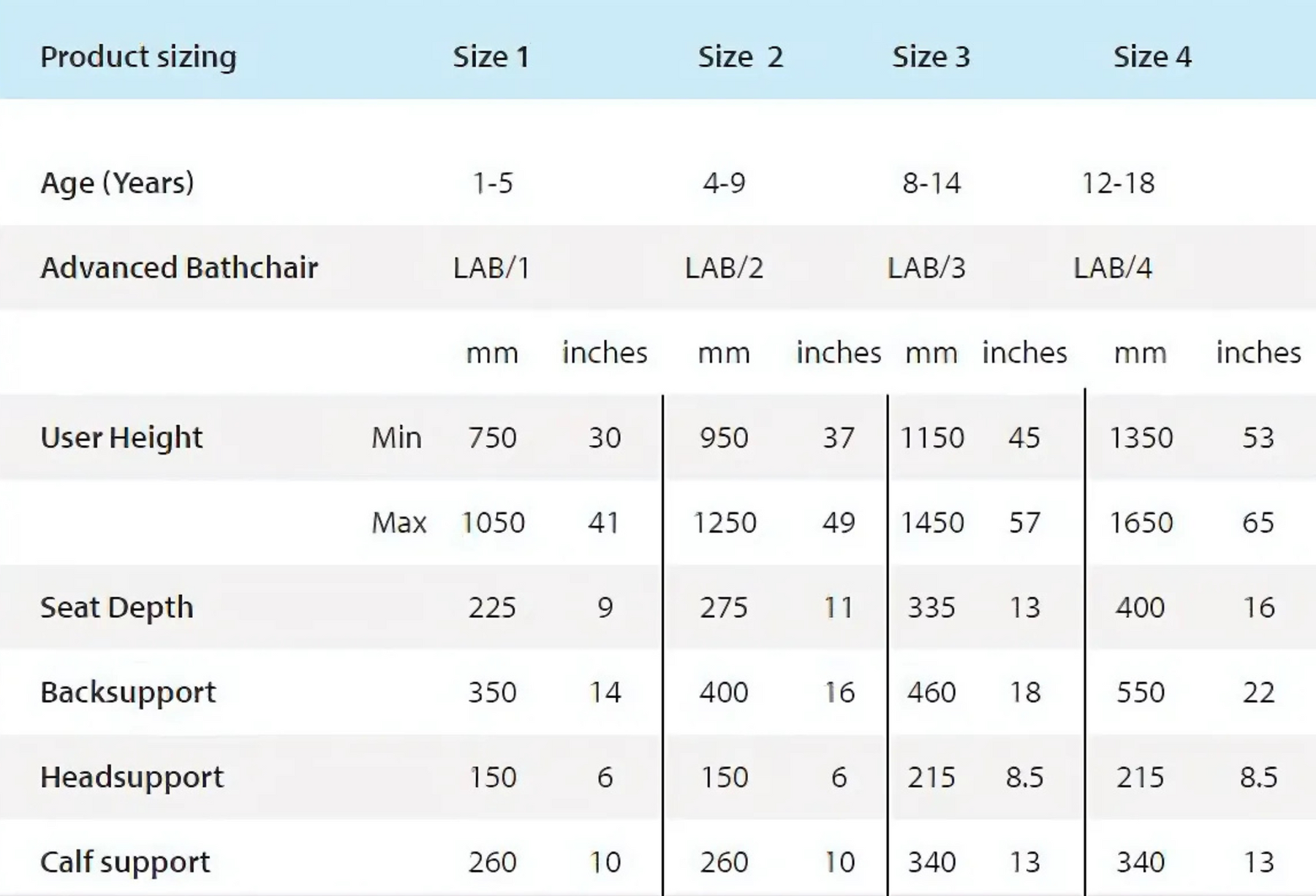The width and height of the screenshot is (1316, 896).
Task: Click the Seat Depth row label
Action: [117, 607]
